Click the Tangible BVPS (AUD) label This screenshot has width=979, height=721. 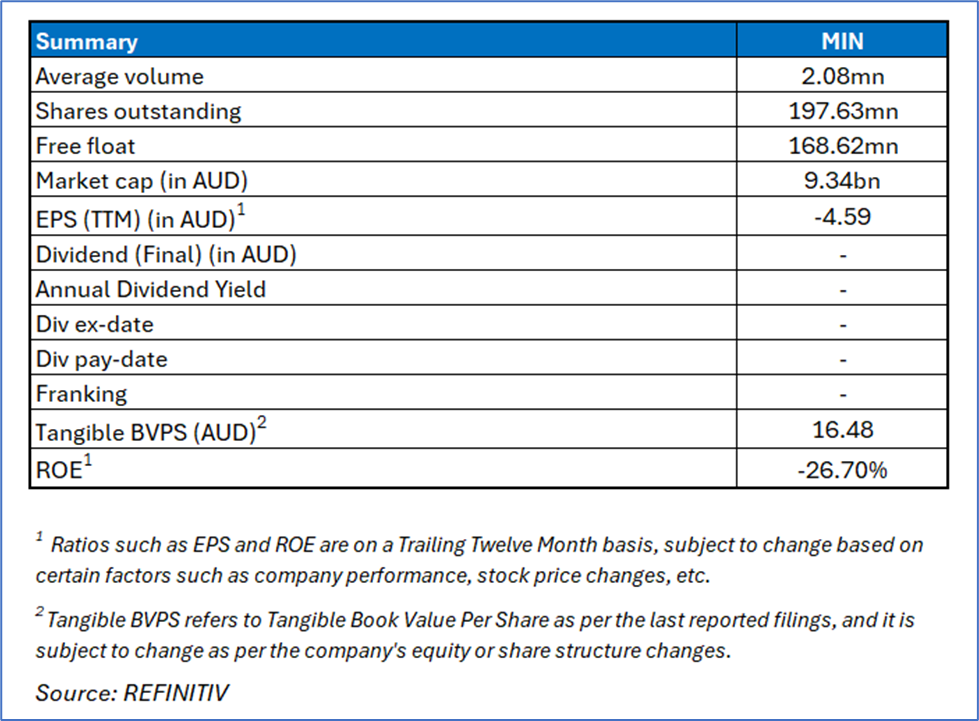[150, 430]
